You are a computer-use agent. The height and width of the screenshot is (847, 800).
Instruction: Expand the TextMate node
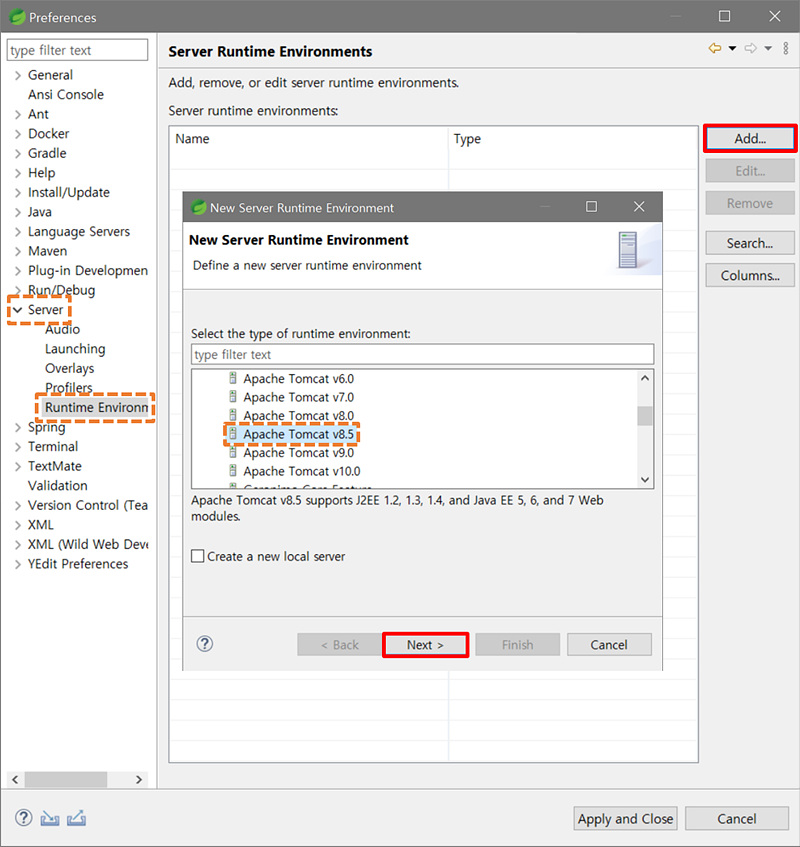[18, 466]
